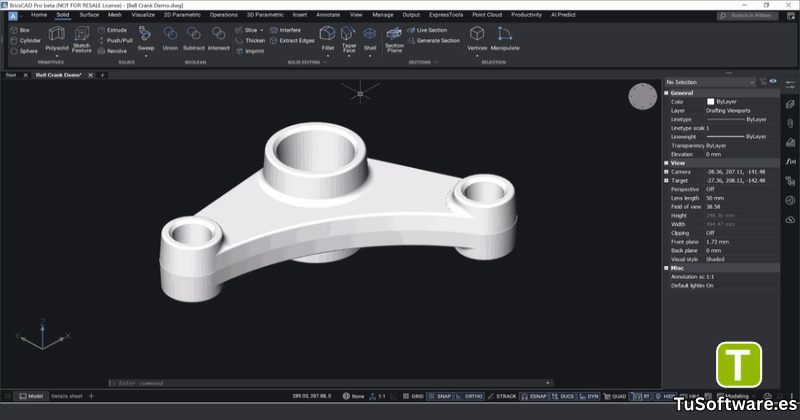Click the Interfere tool
800x420 pixels.
(x=285, y=30)
